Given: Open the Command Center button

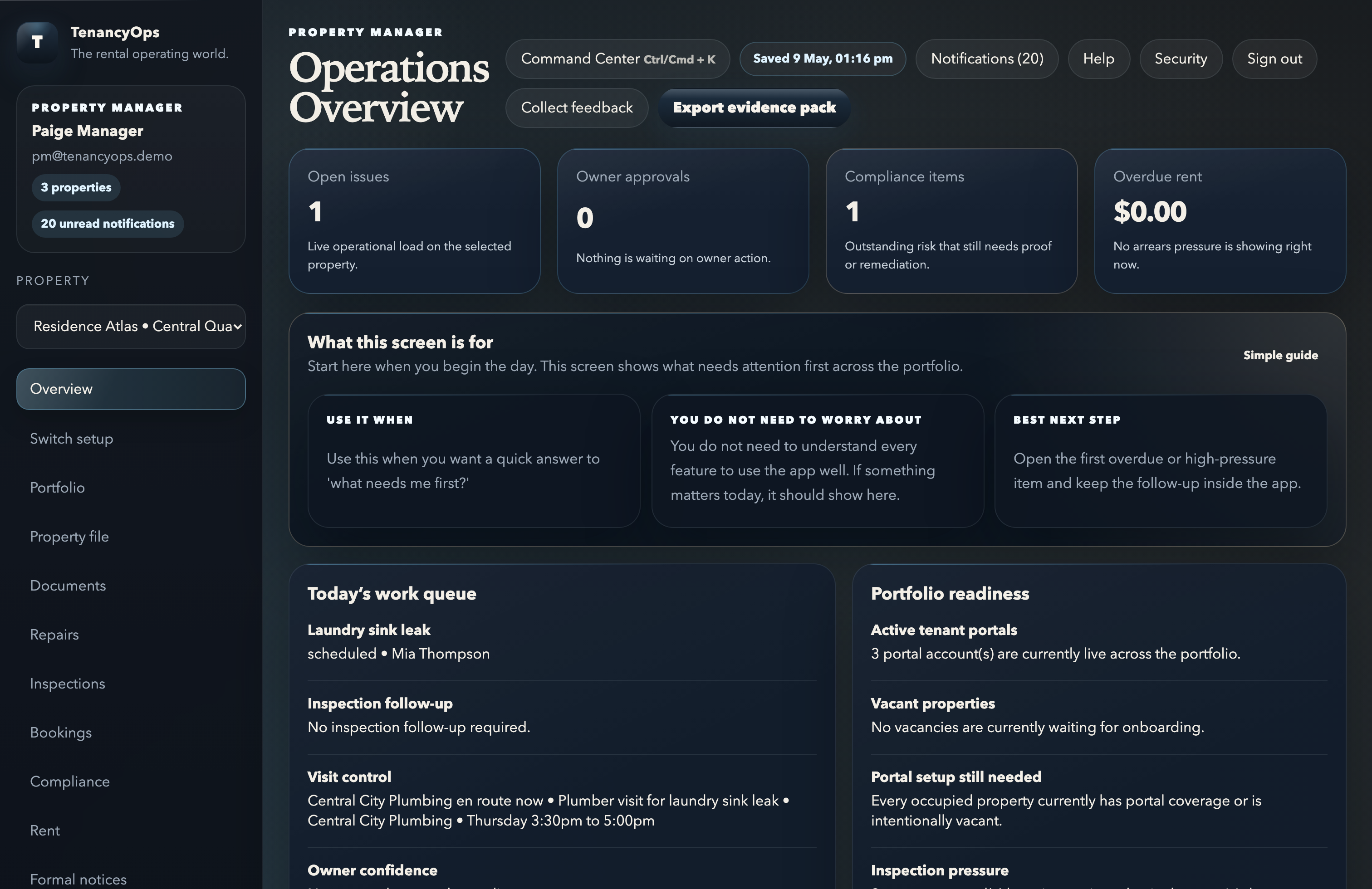Looking at the screenshot, I should coord(617,59).
